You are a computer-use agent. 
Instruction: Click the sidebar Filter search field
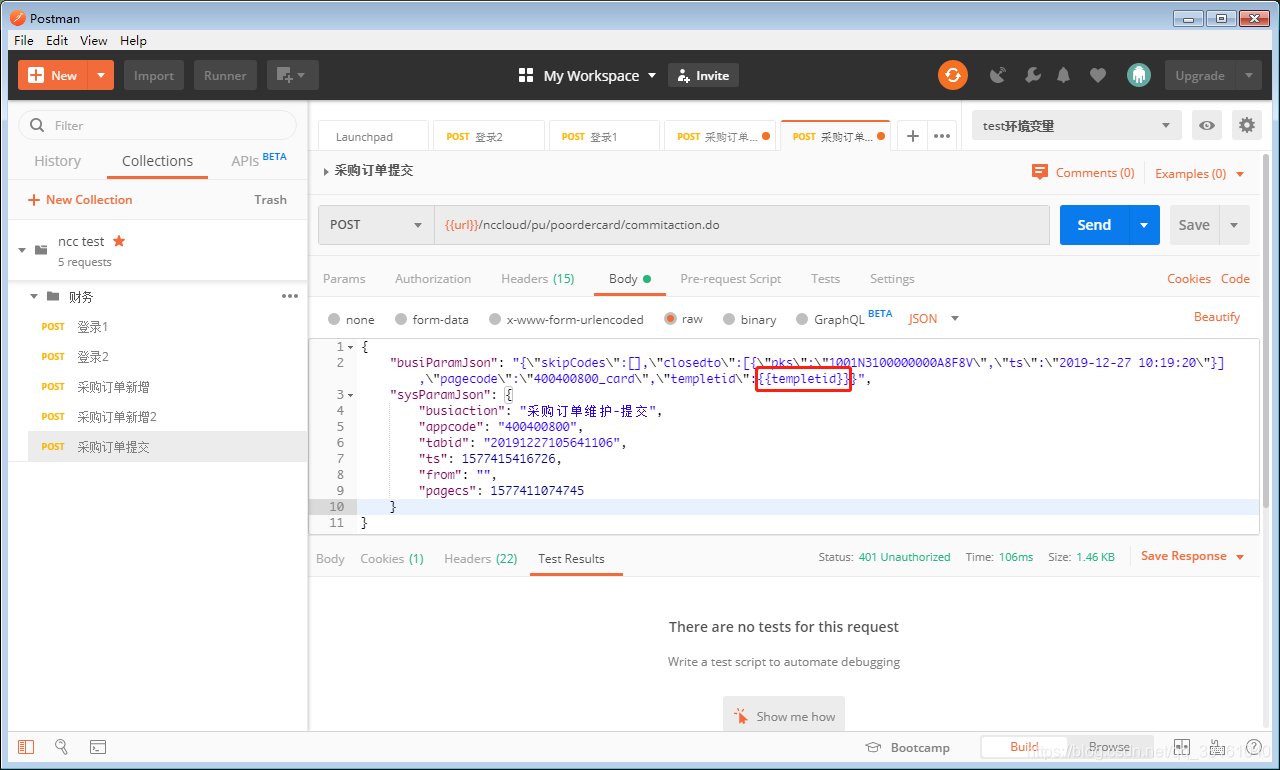click(158, 125)
